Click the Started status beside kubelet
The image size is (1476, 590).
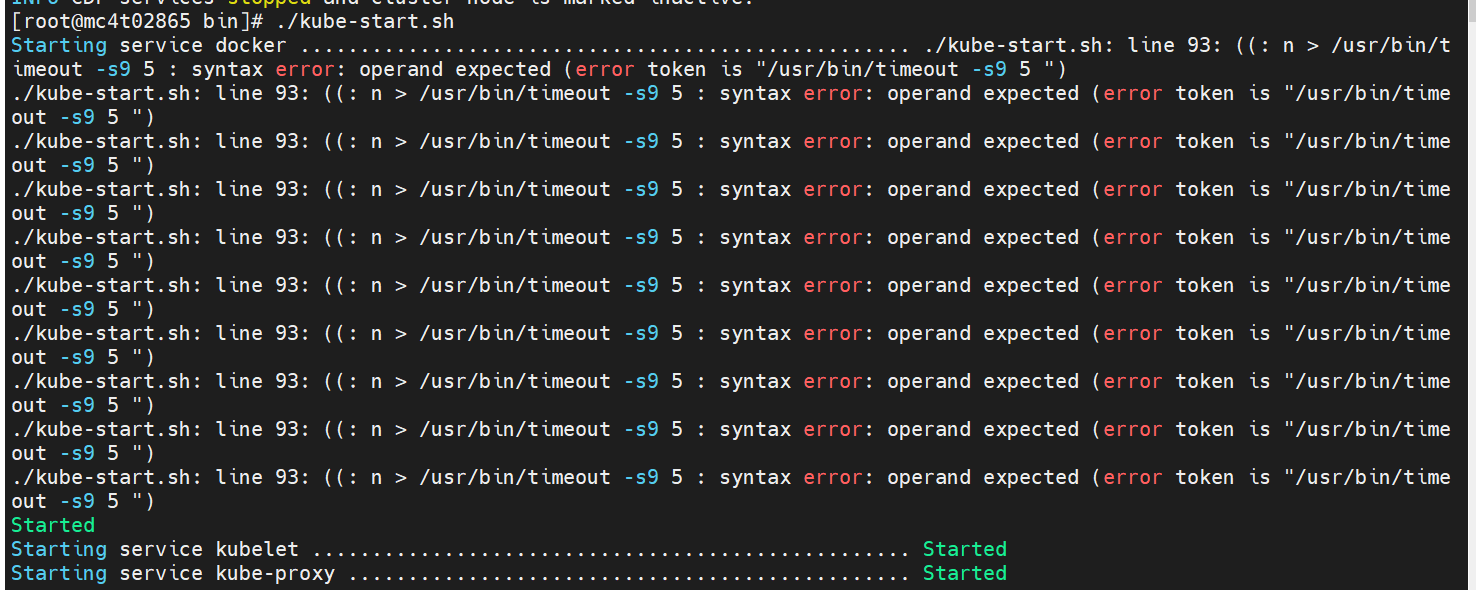[964, 549]
